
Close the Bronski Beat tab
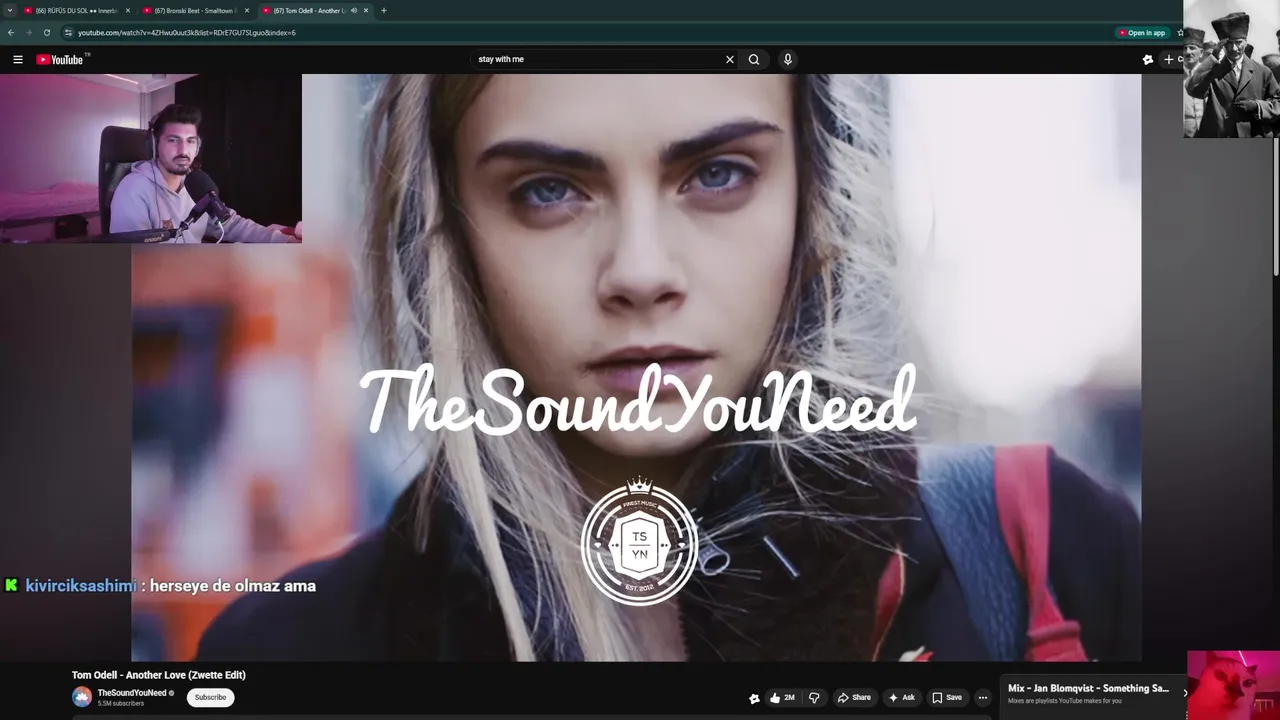coord(247,10)
